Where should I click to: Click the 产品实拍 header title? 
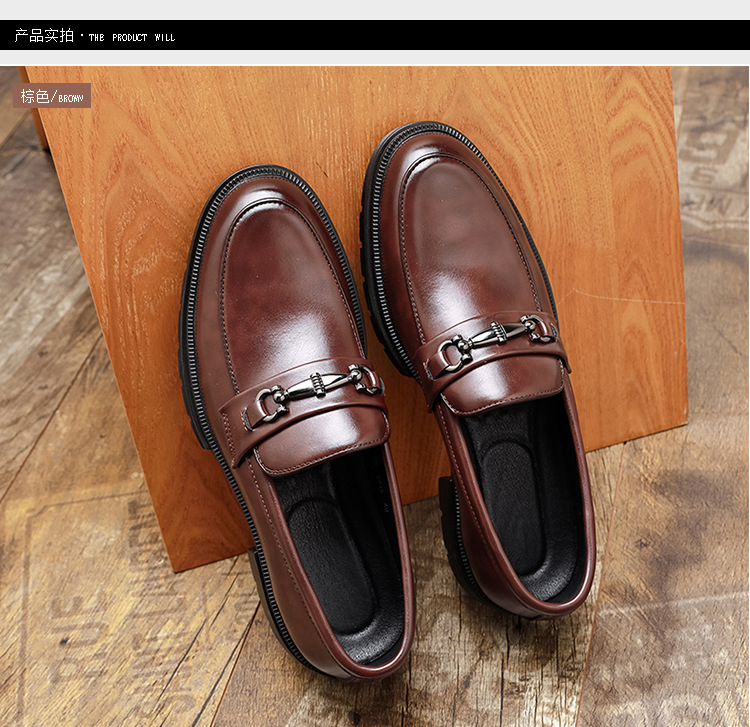point(44,36)
